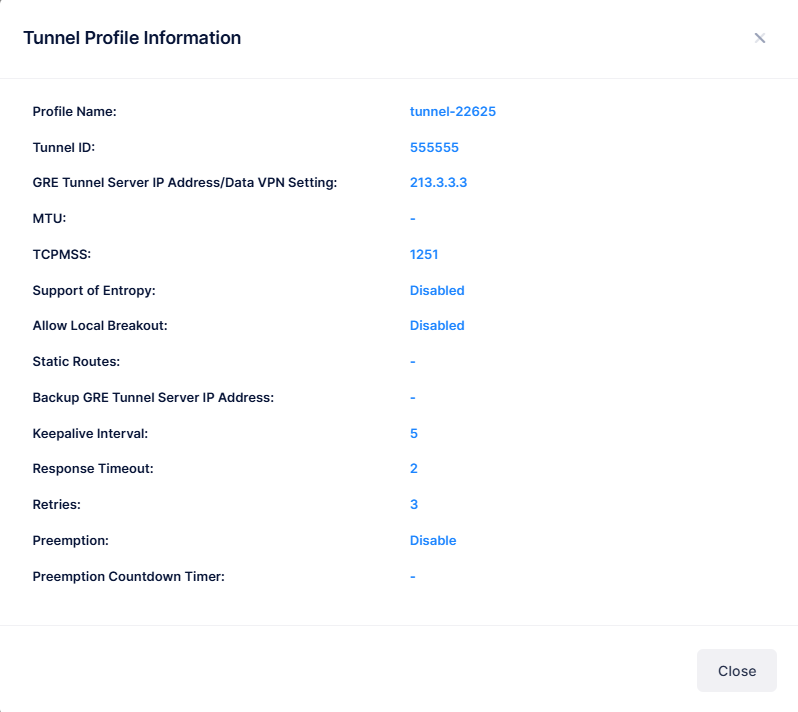This screenshot has width=798, height=712.
Task: Click the Preemption Disable value
Action: 433,541
